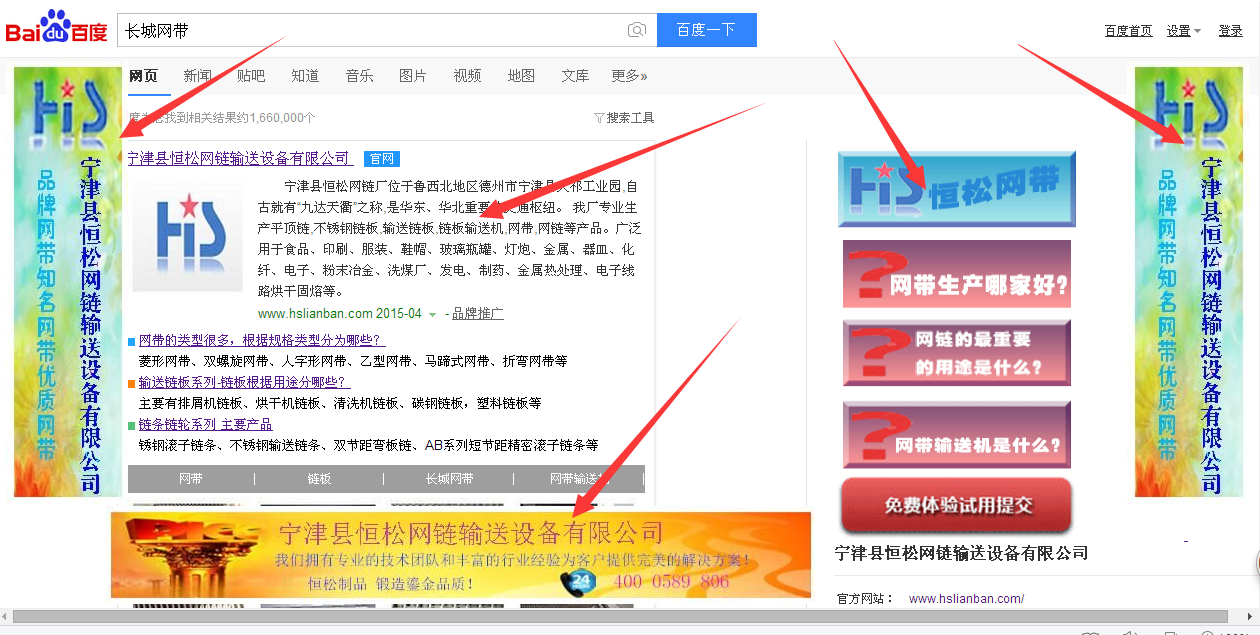Open image search via the camera icon

click(636, 30)
